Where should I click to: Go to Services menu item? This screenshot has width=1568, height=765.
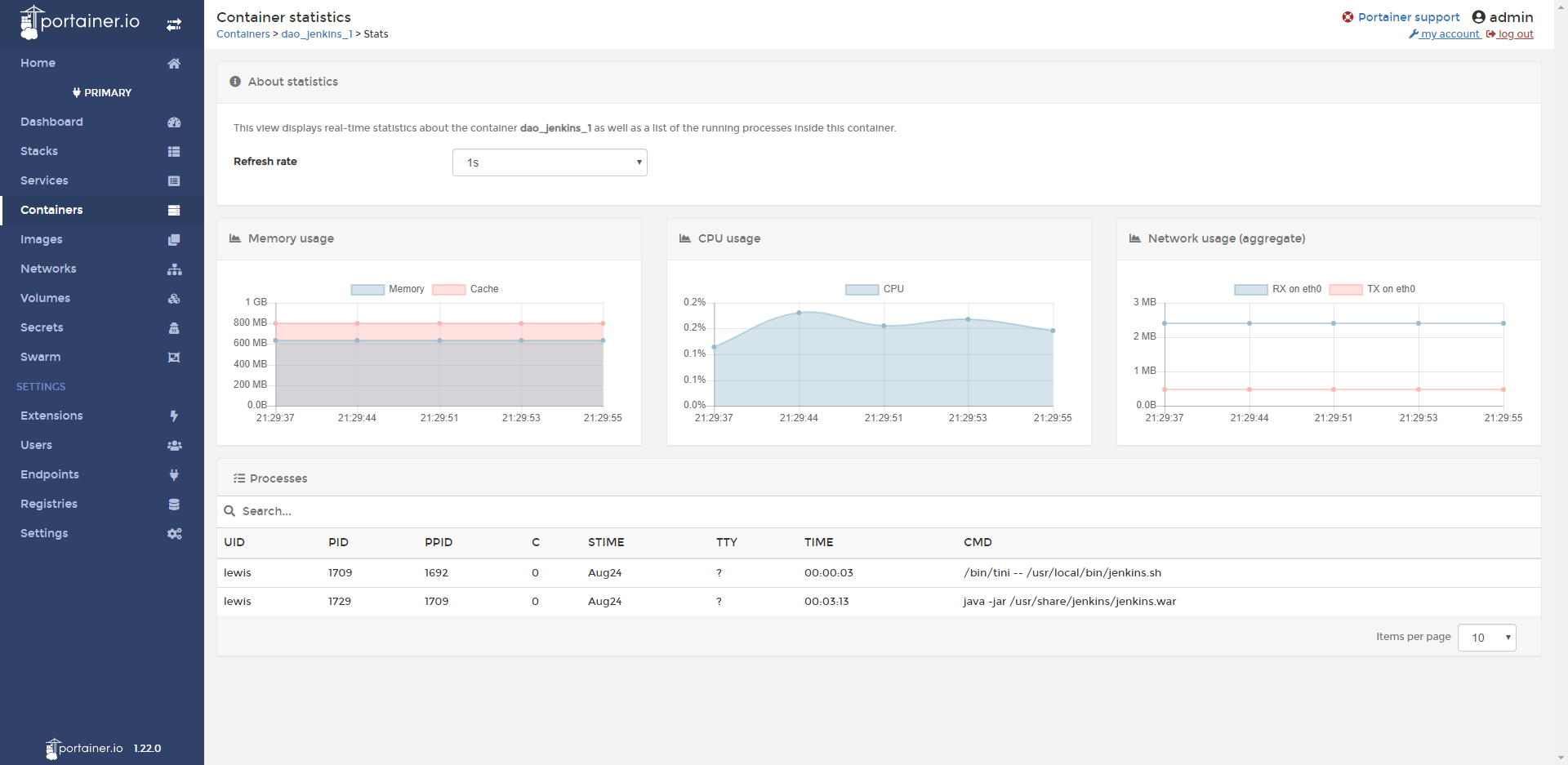pyautogui.click(x=44, y=180)
